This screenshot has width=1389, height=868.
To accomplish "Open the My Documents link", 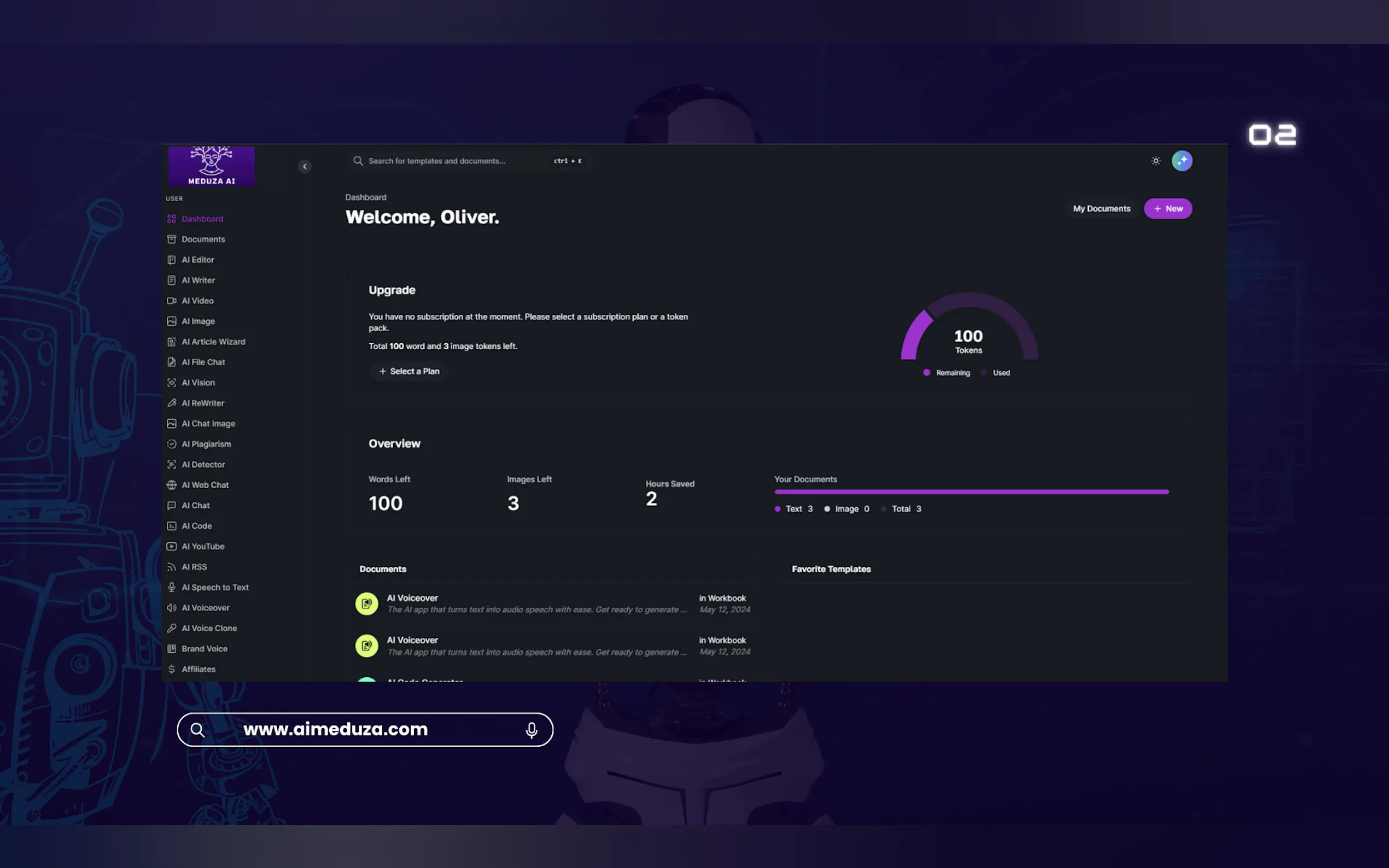I will [1101, 208].
